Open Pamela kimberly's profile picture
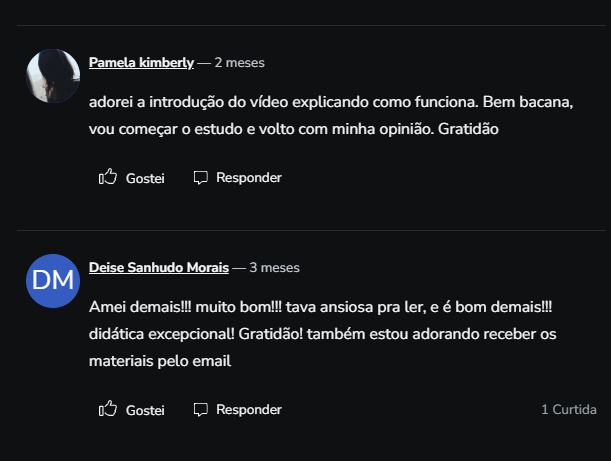The image size is (611, 461). pyautogui.click(x=53, y=76)
